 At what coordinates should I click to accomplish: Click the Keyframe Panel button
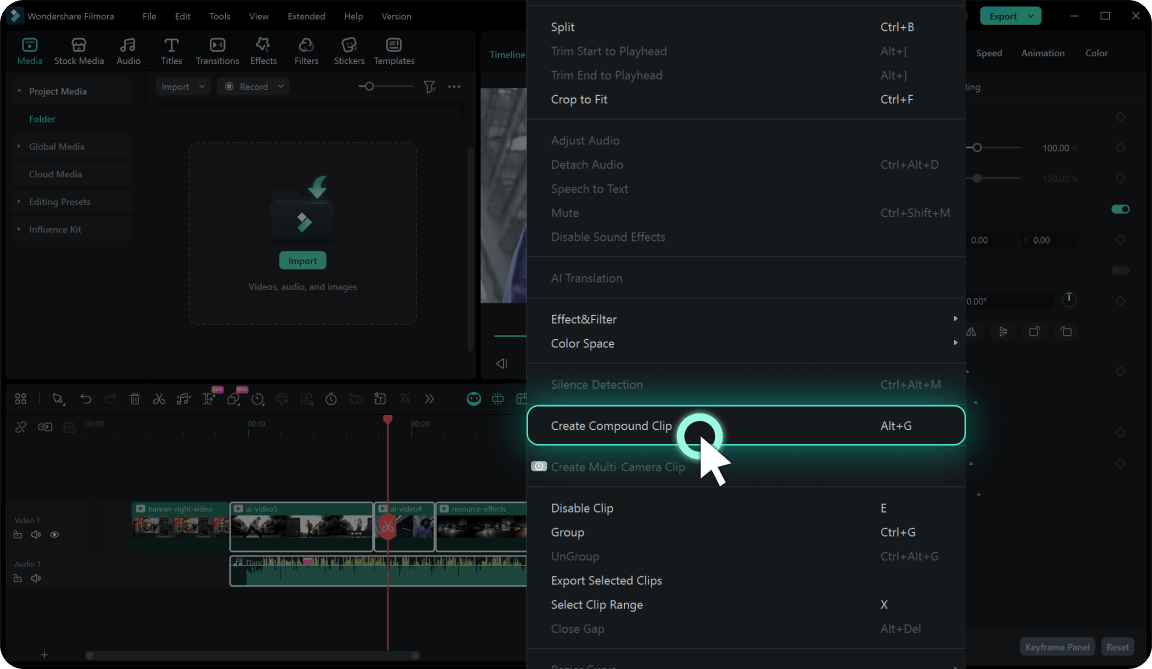click(1057, 647)
